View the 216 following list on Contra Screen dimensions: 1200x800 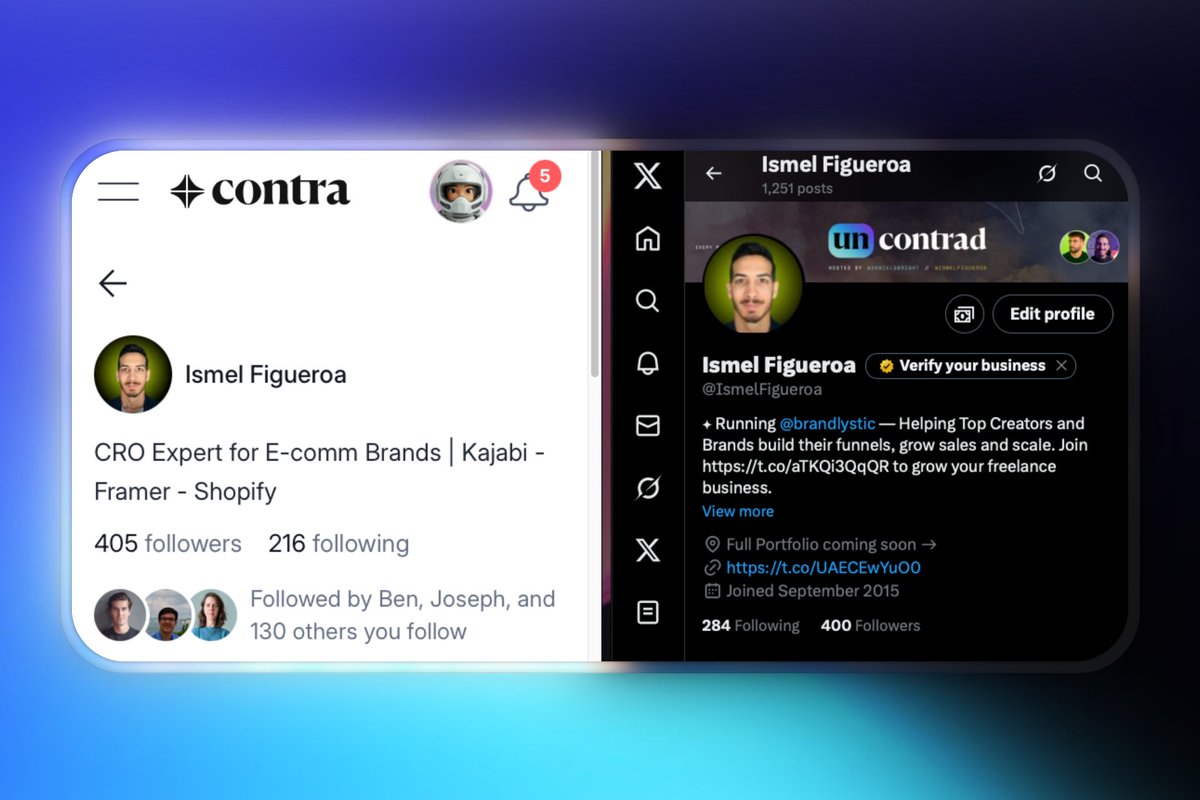[338, 544]
